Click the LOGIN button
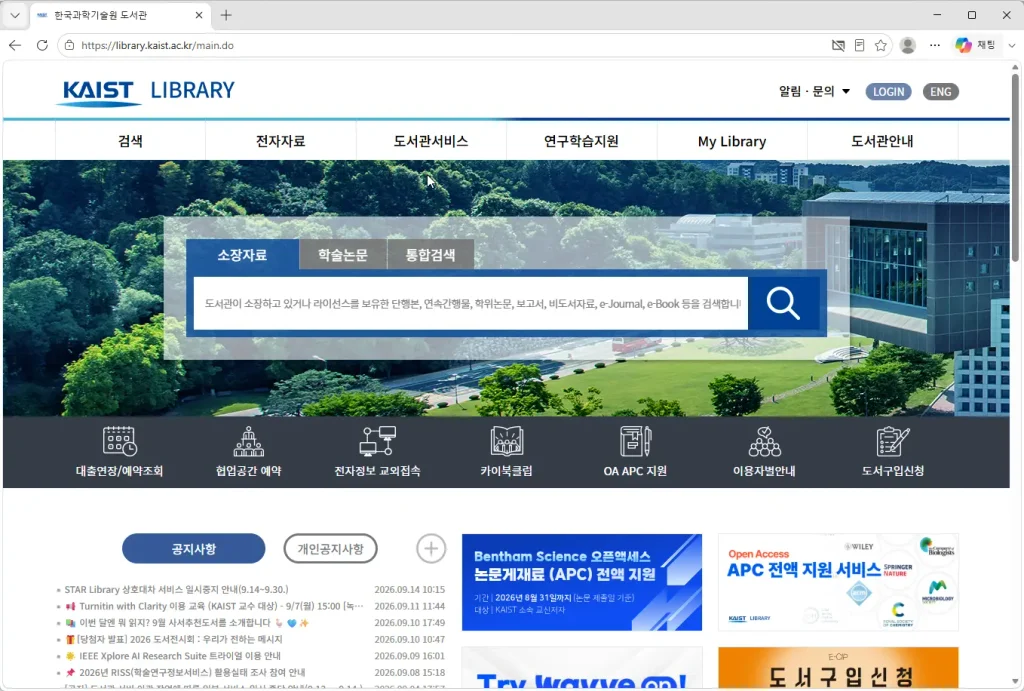The width and height of the screenshot is (1024, 691). point(888,91)
